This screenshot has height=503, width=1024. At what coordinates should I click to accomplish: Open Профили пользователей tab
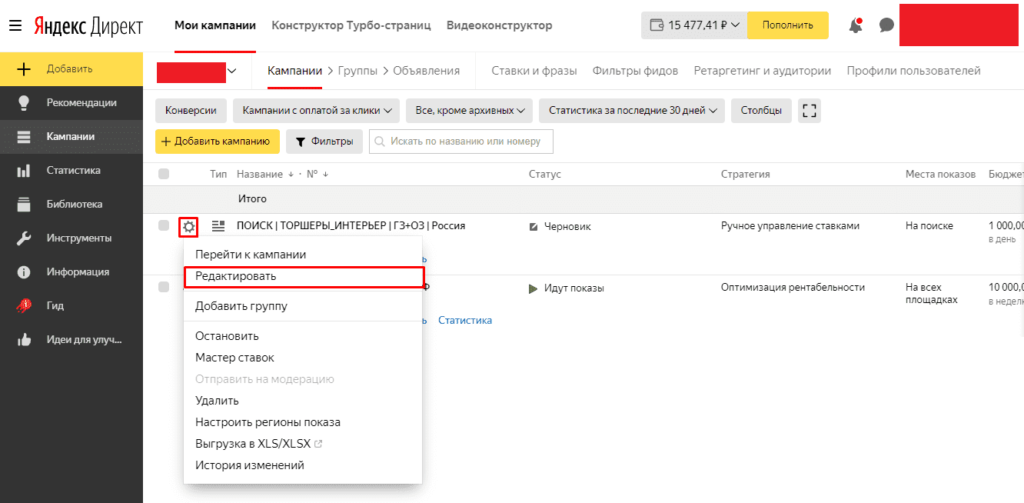(x=914, y=71)
